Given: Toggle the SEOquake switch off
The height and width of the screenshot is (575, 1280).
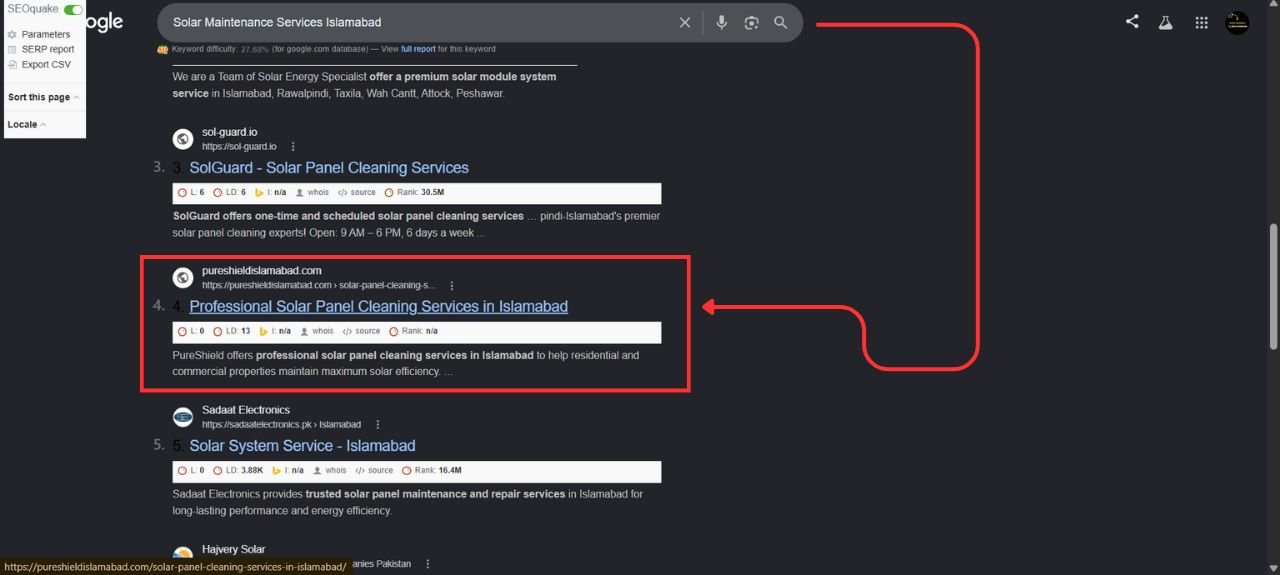Looking at the screenshot, I should pos(73,9).
